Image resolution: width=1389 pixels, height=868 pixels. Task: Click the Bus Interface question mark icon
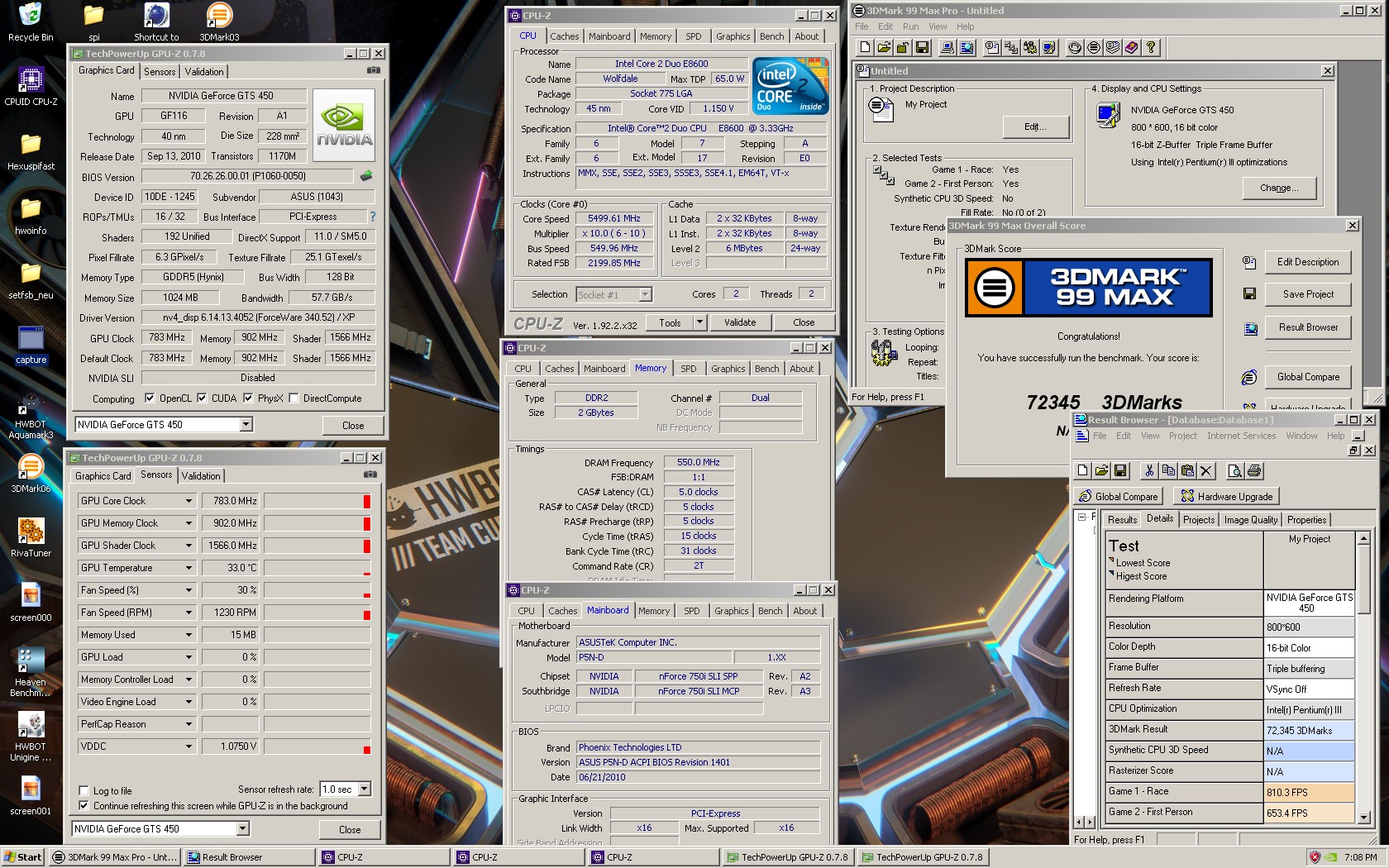[373, 217]
